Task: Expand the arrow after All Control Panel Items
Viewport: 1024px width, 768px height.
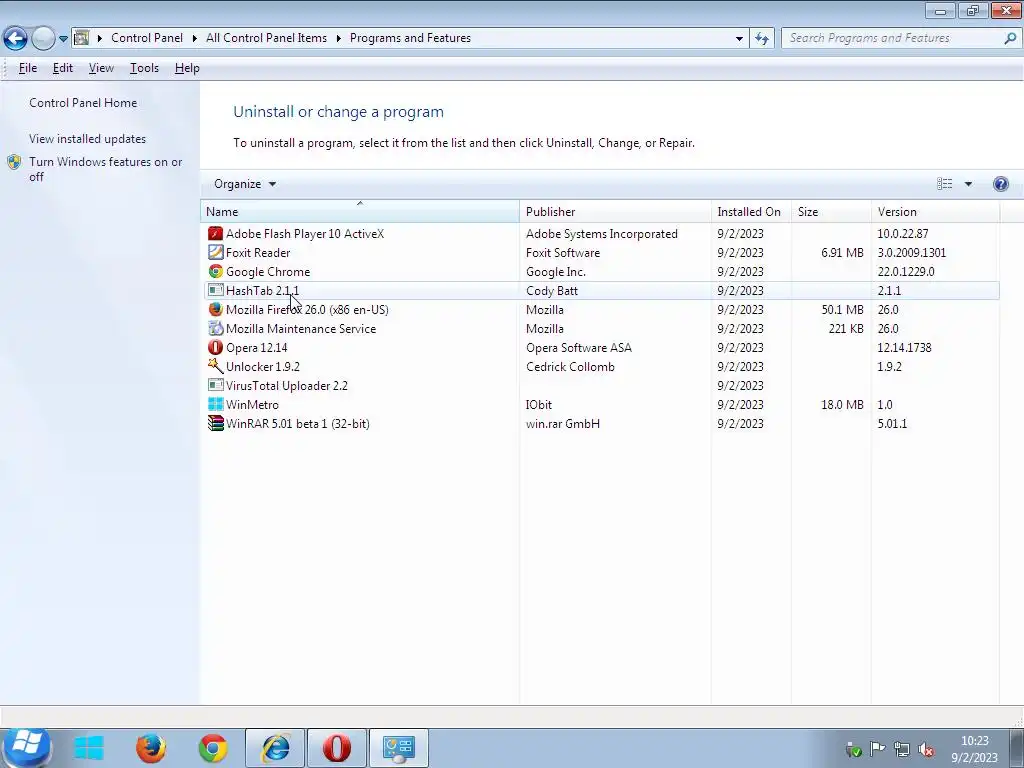Action: pyautogui.click(x=338, y=38)
